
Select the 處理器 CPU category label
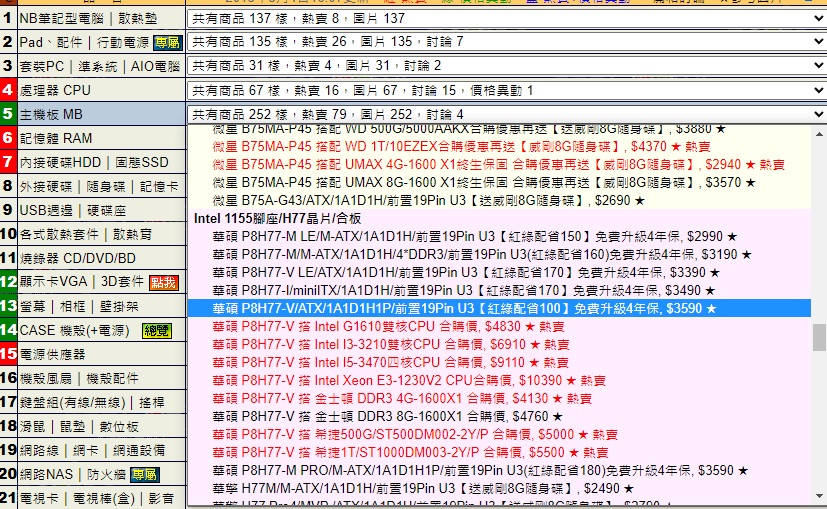[55, 90]
